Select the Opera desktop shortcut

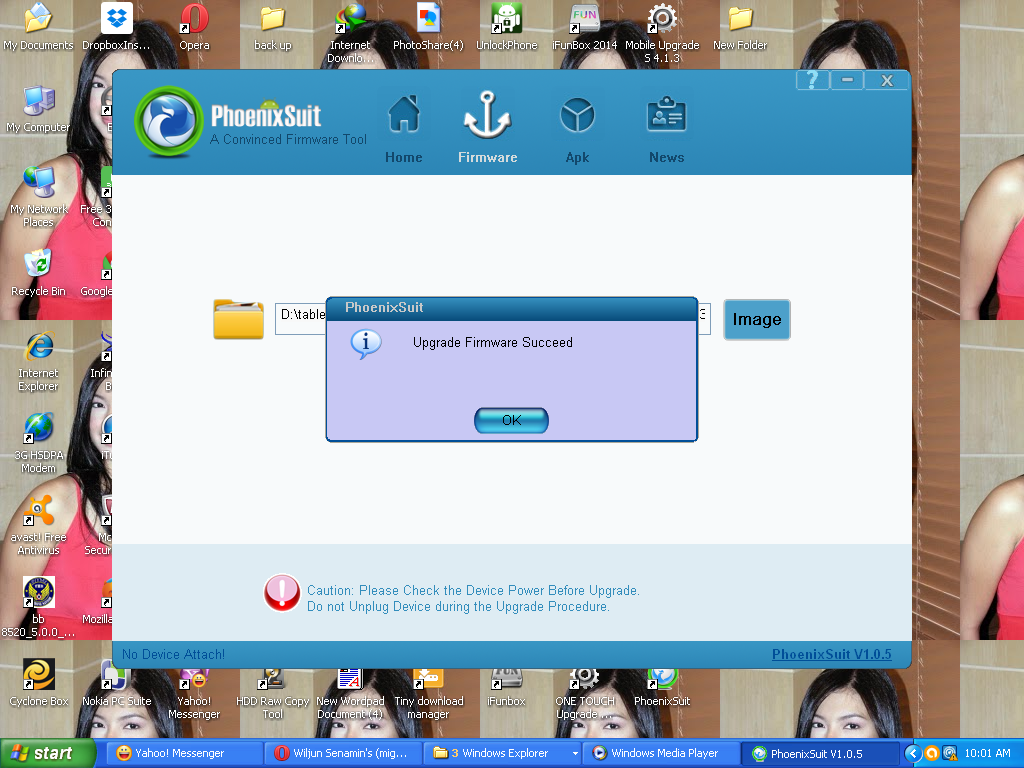194,26
